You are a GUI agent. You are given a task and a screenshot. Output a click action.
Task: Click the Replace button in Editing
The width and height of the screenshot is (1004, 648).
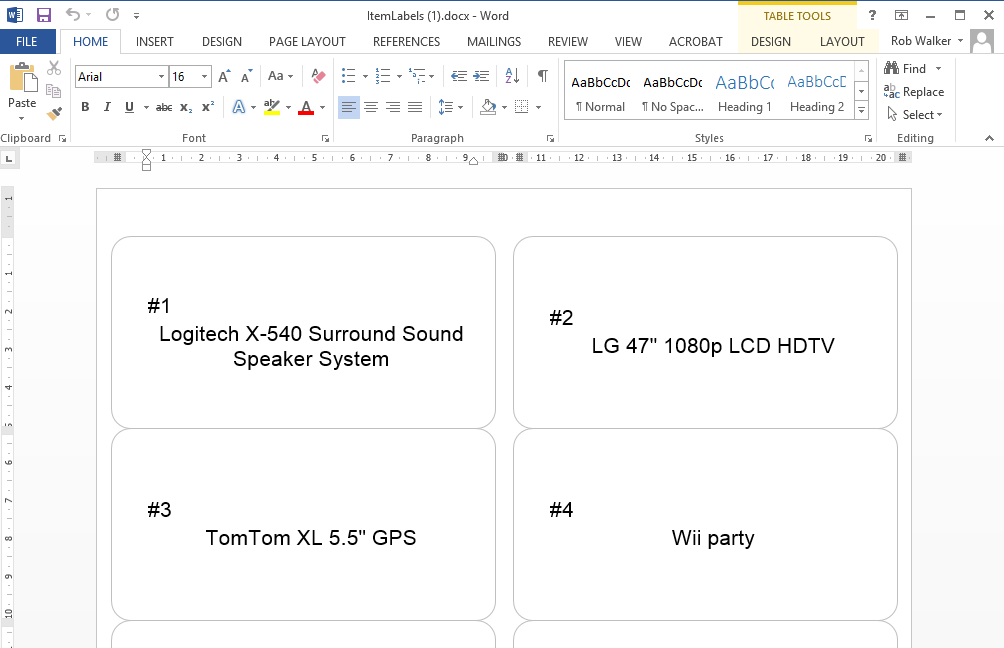[x=914, y=91]
